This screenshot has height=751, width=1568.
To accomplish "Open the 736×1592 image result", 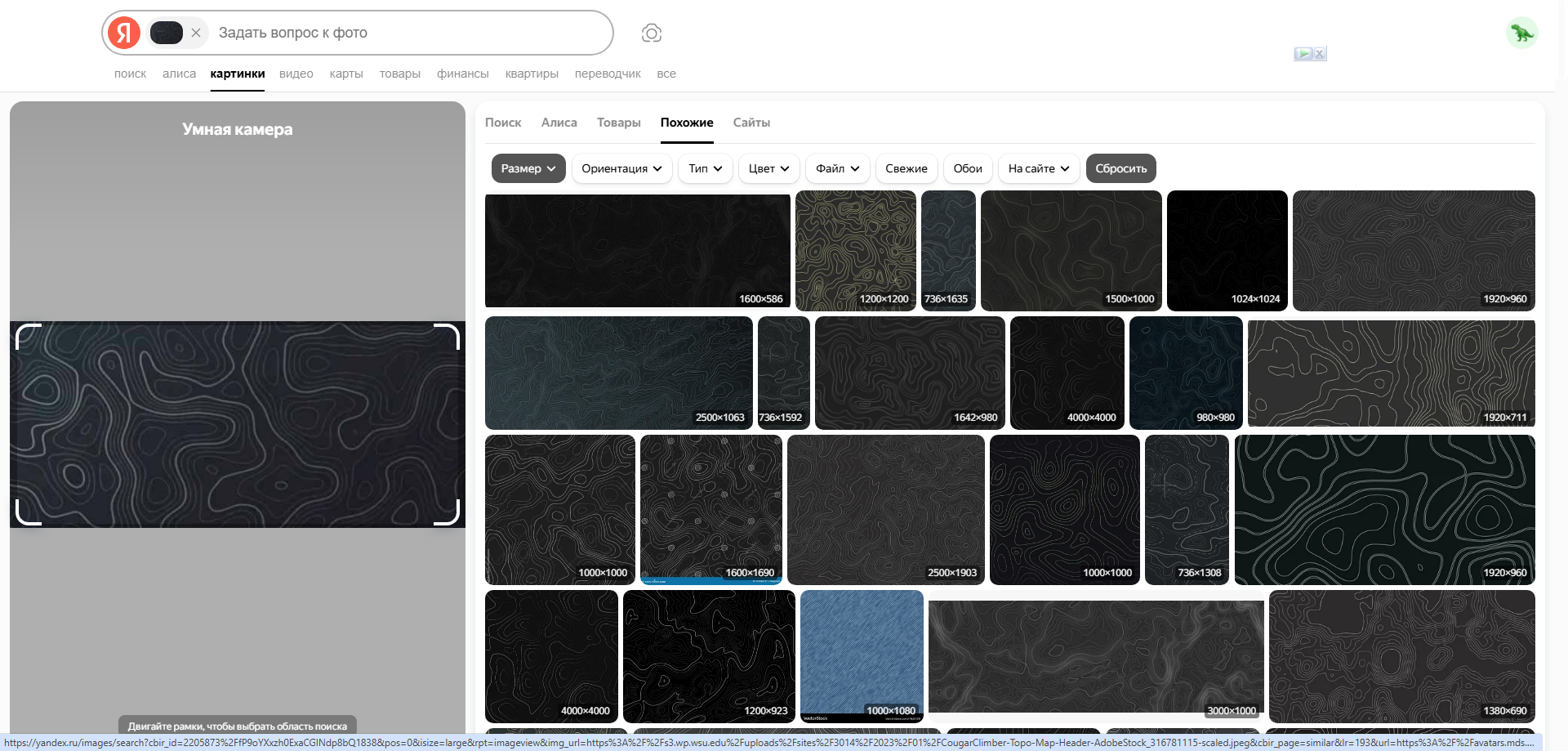I will [784, 373].
